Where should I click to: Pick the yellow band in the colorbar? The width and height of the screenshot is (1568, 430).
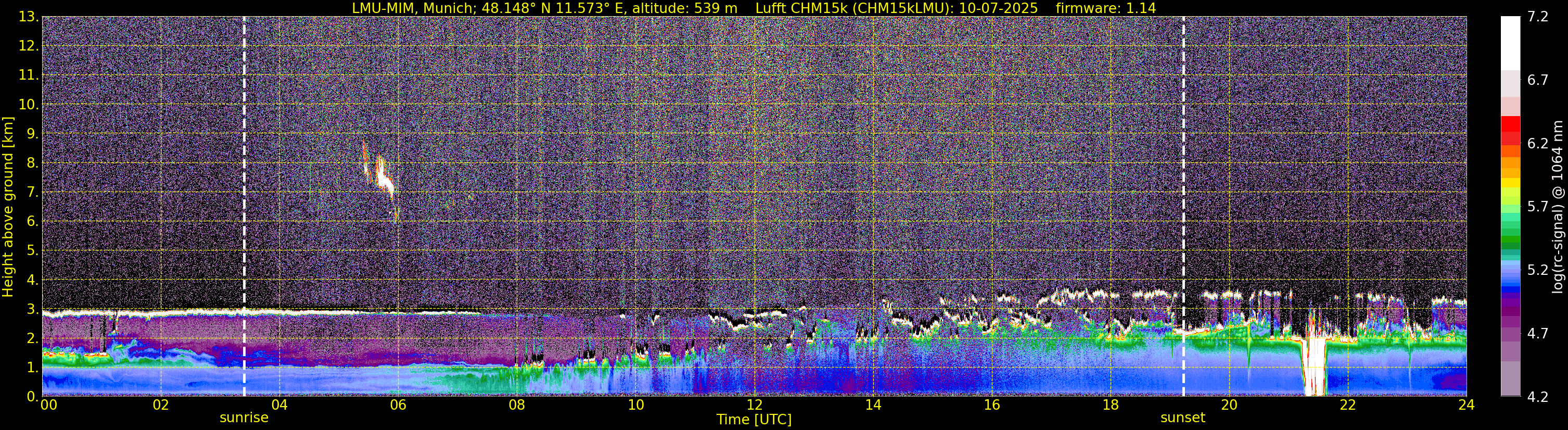tap(1510, 182)
